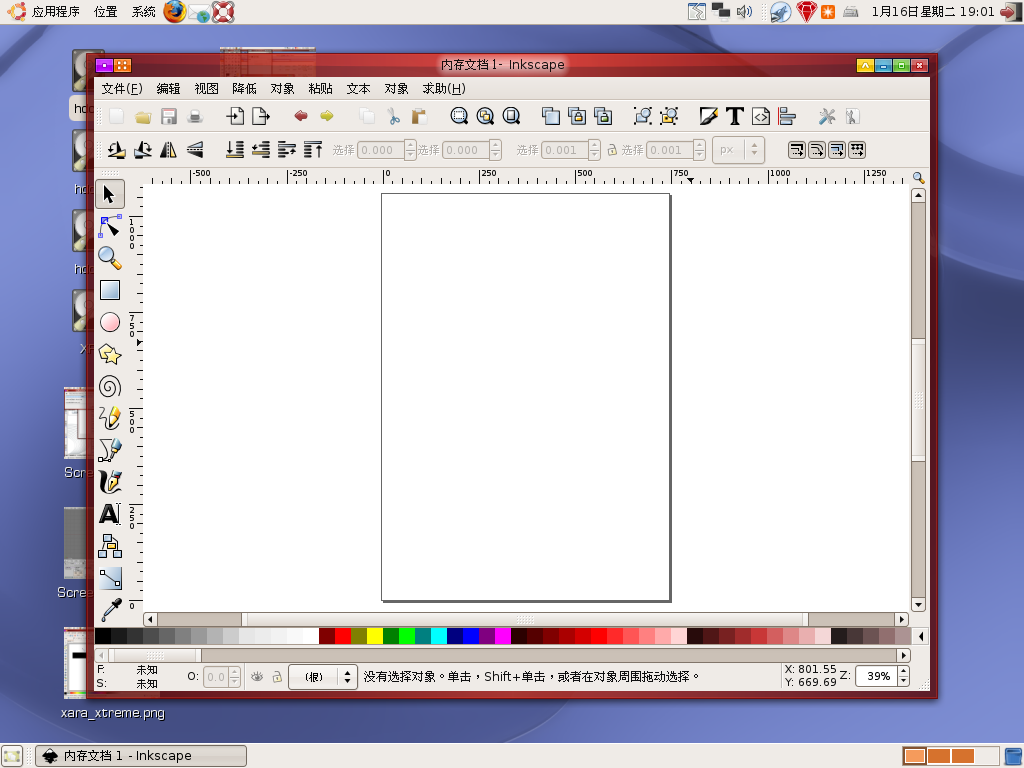Open 文本 menu
The image size is (1024, 768).
[x=359, y=88]
